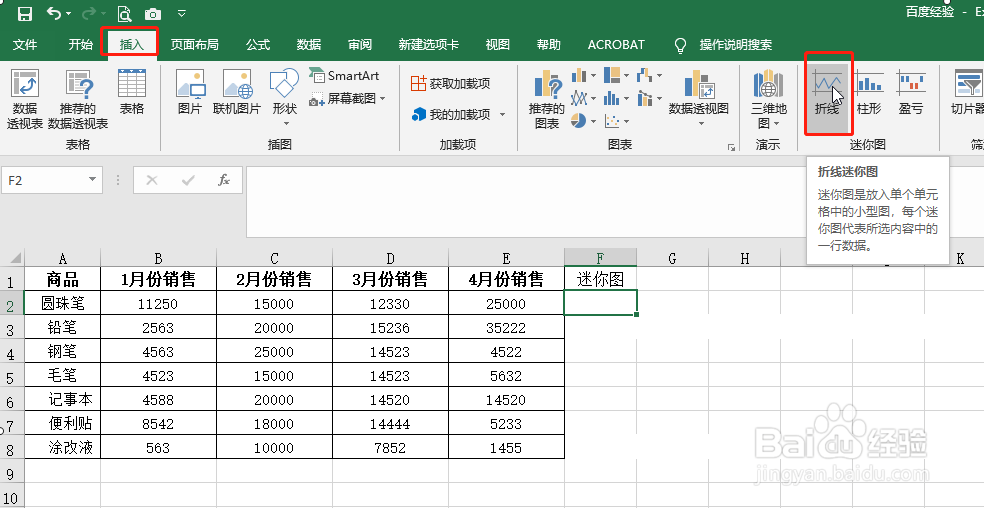Switch to the 公式 tab
Screen dimensions: 984x508
[258, 45]
